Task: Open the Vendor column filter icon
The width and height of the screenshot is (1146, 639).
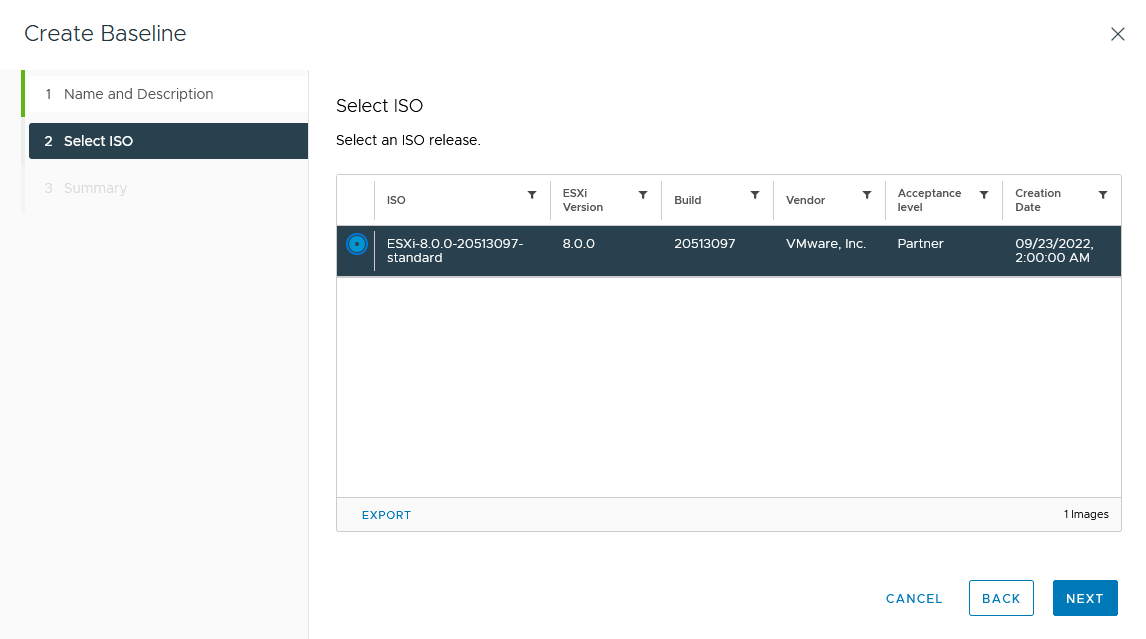Action: 867,195
